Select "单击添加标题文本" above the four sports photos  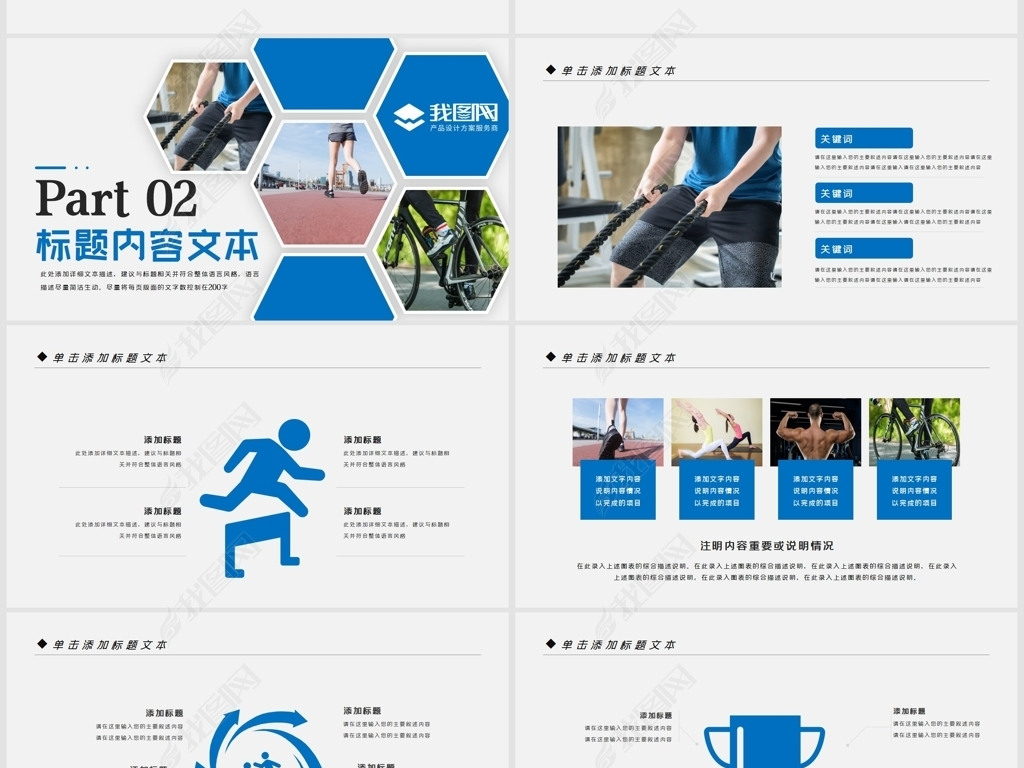pos(618,358)
